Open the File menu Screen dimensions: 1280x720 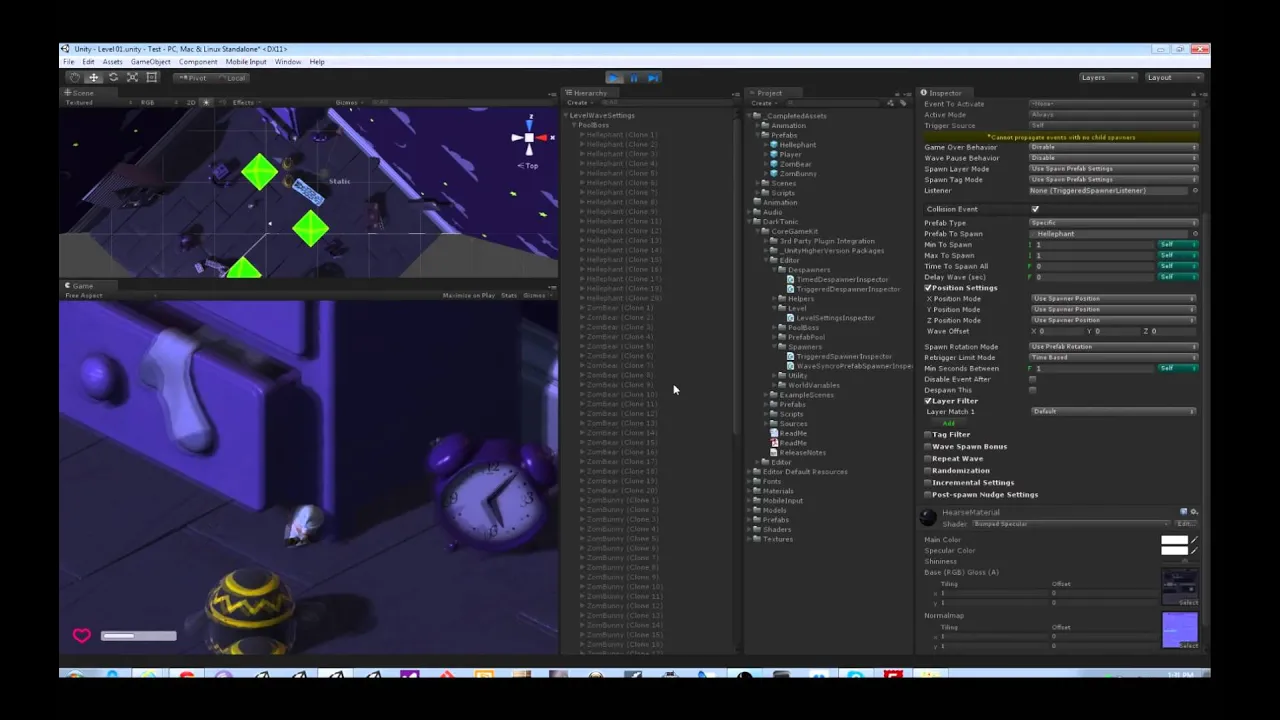point(69,62)
